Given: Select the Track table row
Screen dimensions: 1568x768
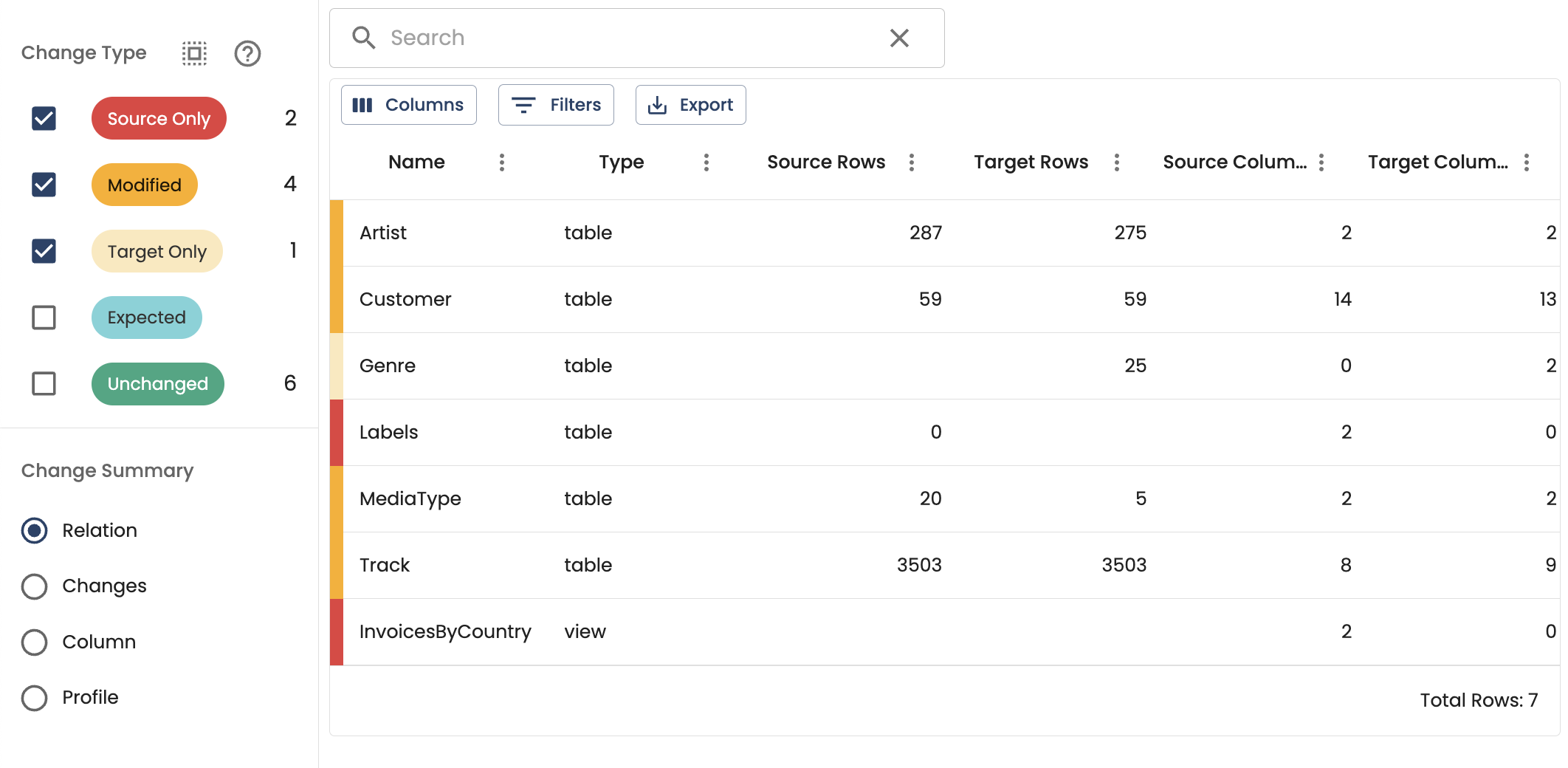Looking at the screenshot, I should coord(945,566).
